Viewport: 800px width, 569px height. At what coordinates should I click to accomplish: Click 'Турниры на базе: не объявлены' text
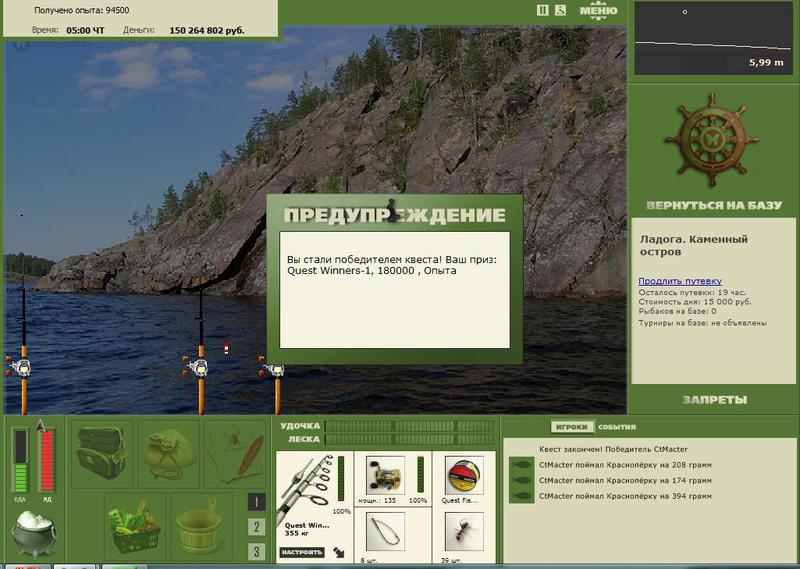point(703,323)
